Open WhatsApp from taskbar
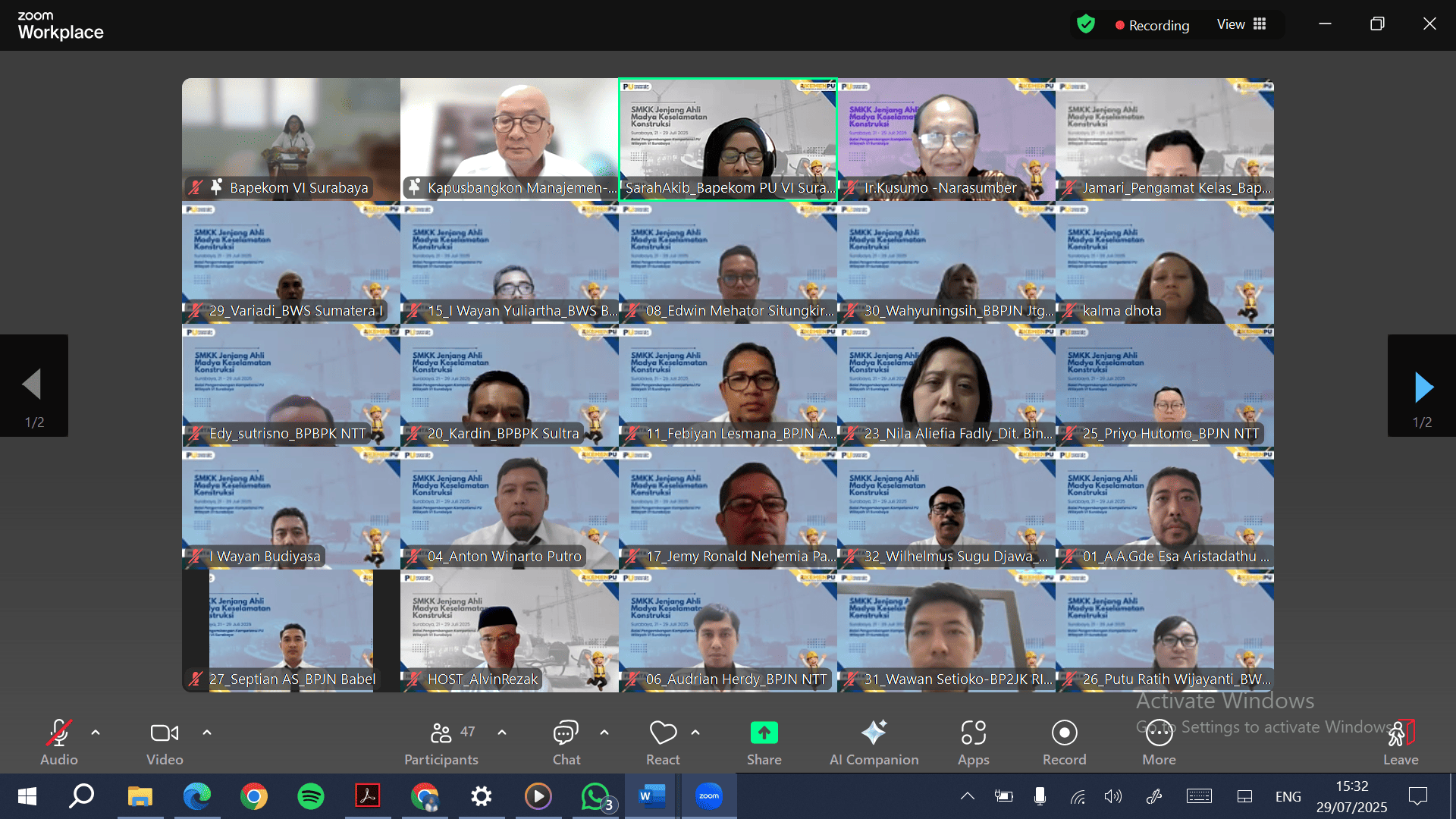This screenshot has height=819, width=1456. coord(596,796)
